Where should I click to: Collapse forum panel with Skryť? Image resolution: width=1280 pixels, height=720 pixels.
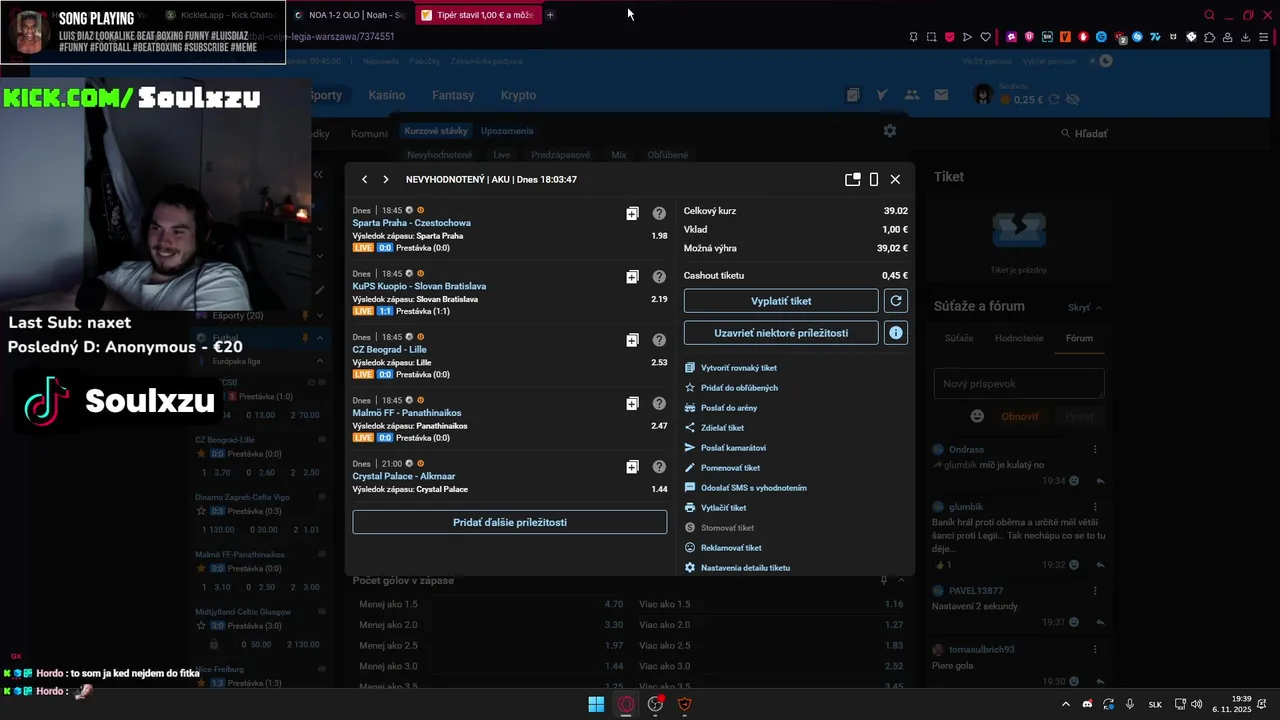[x=1085, y=307]
